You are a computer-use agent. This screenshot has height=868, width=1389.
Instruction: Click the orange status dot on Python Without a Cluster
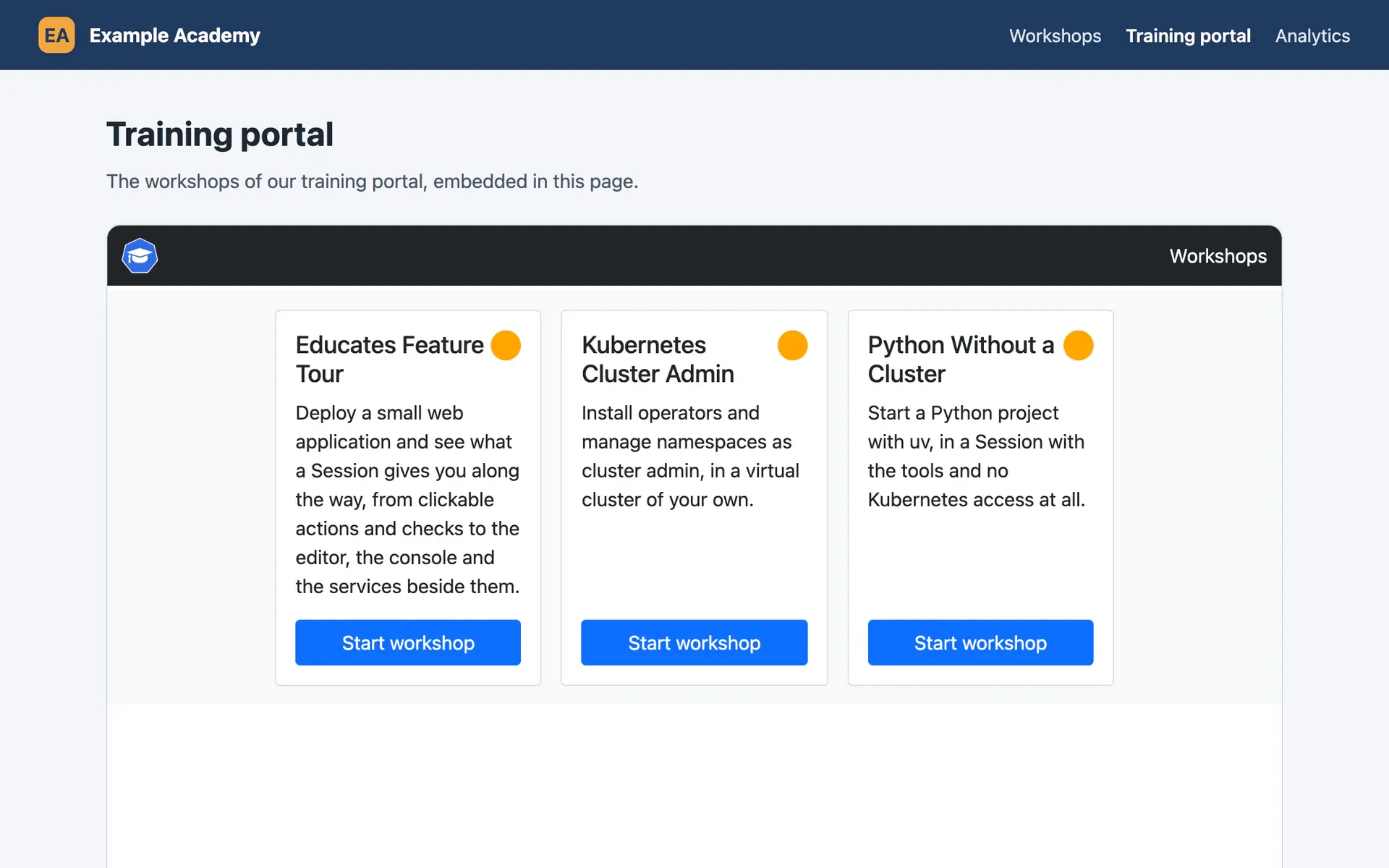tap(1078, 345)
